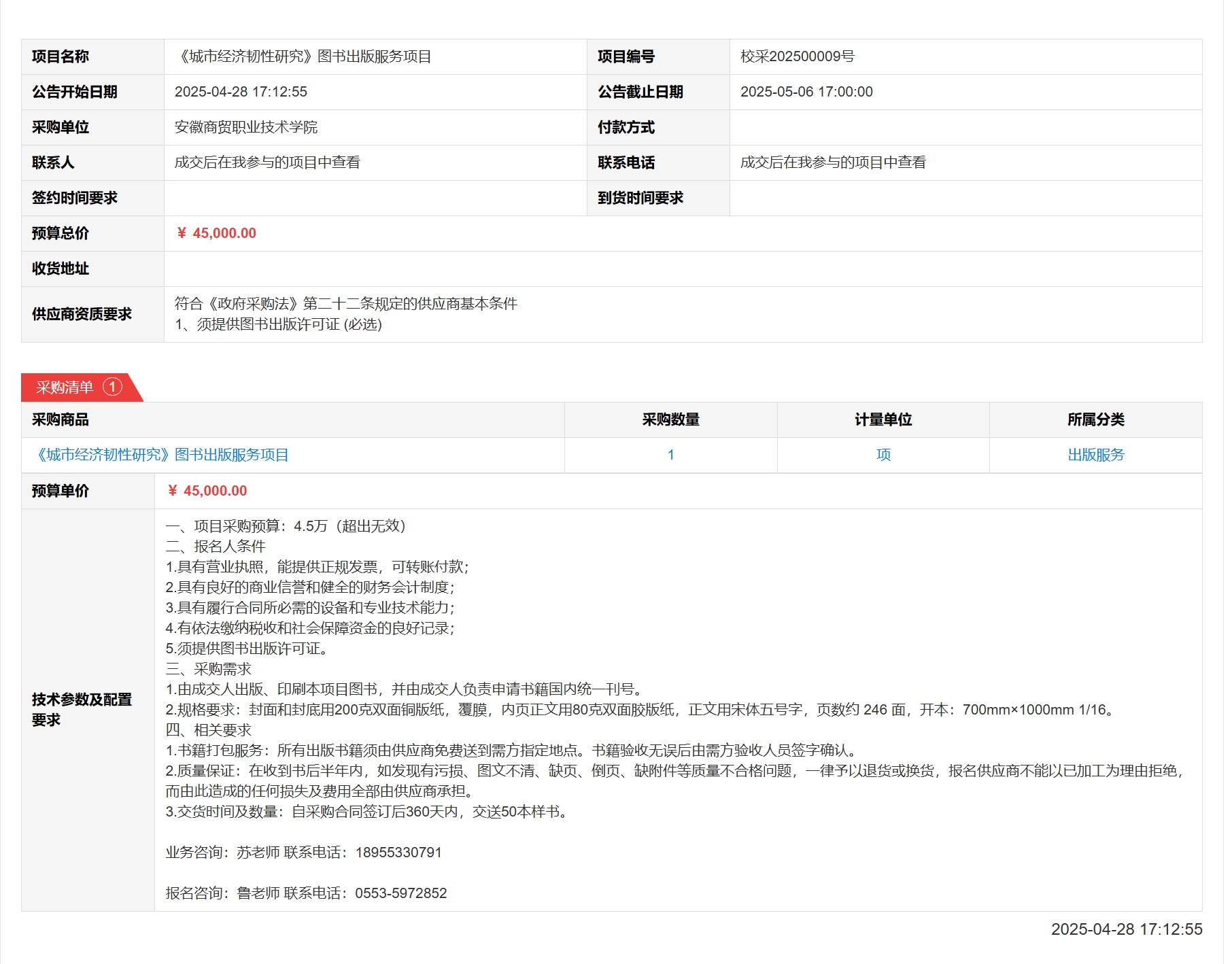Click the bottom-right timestamp 2025-04-28 17:12:55
The image size is (1232, 964).
coord(1126,929)
